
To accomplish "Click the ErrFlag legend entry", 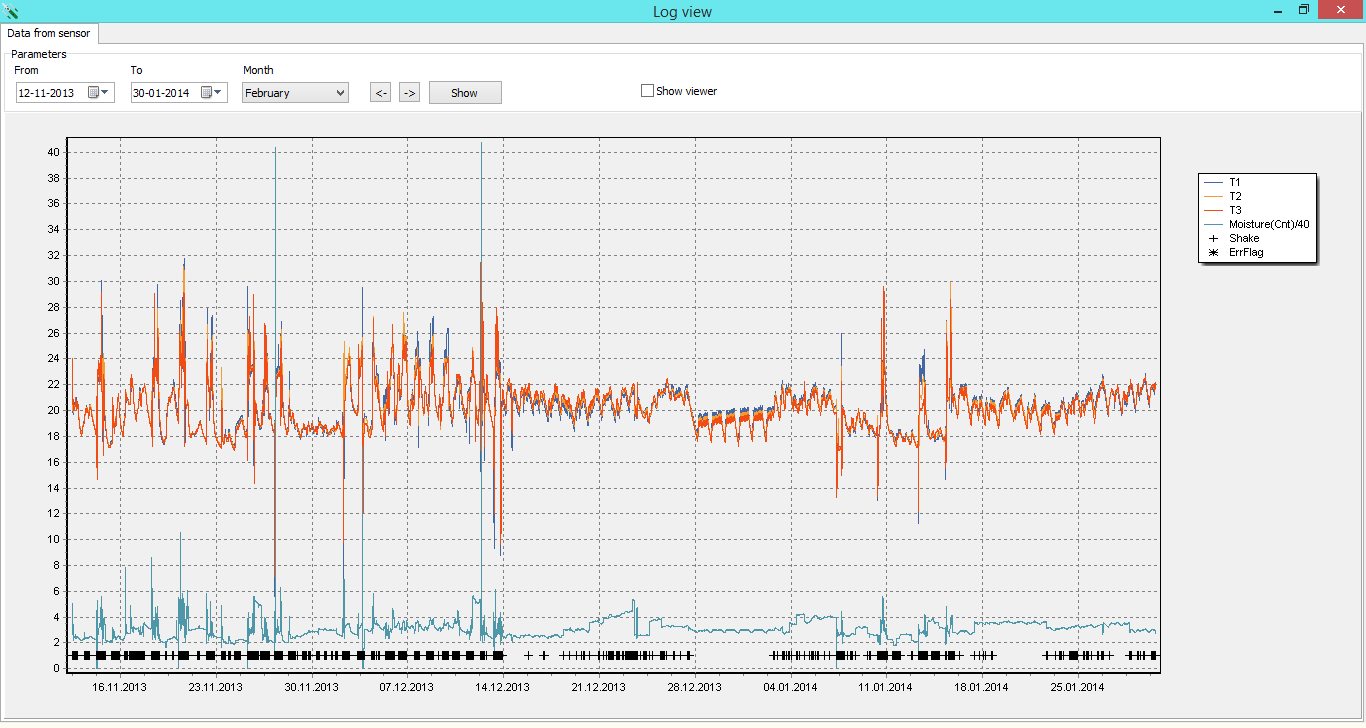I will (1246, 252).
